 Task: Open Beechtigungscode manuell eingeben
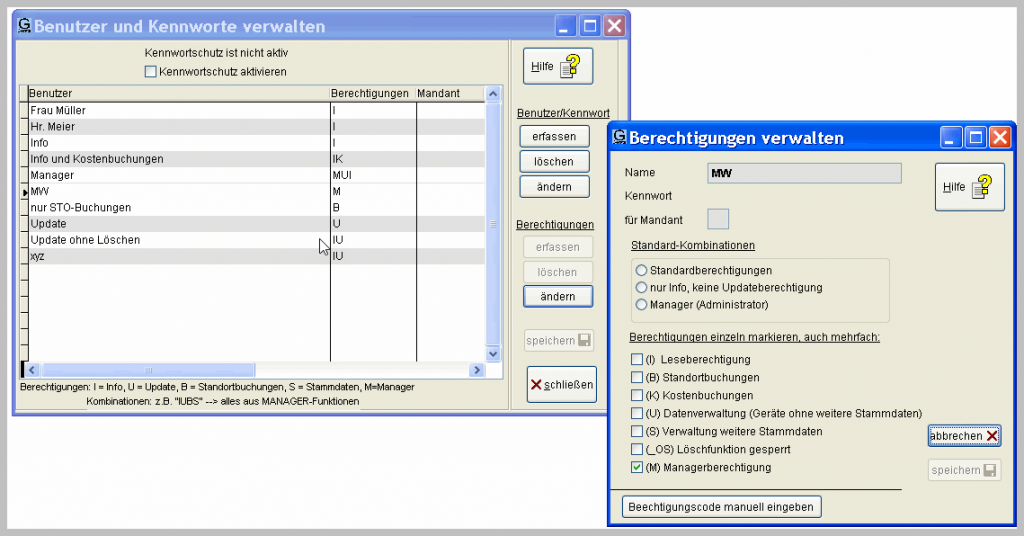(722, 507)
